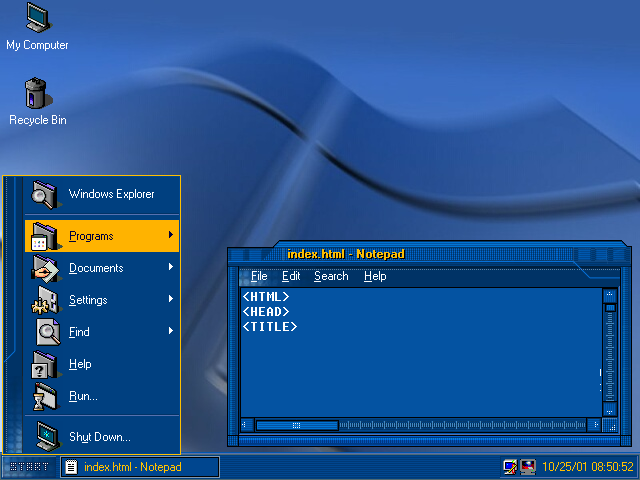Click the horizontal scroll right arrow
Screen dimensions: 640x480
pos(596,425)
